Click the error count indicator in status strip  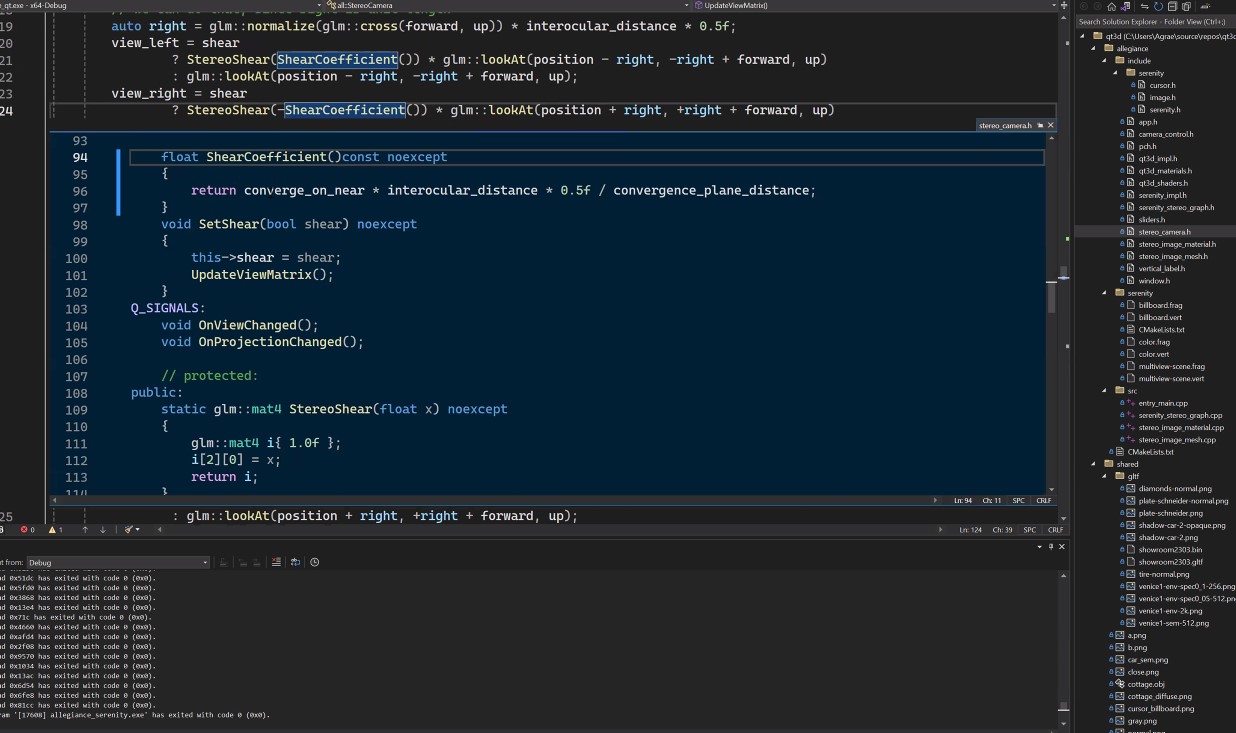point(27,530)
